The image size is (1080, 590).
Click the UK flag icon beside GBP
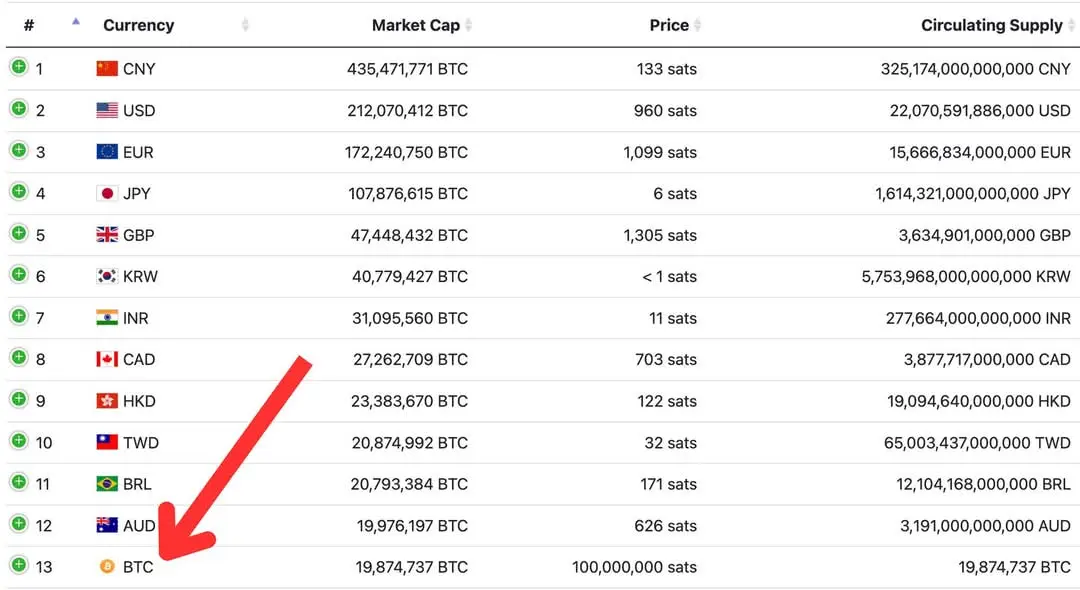tap(107, 235)
